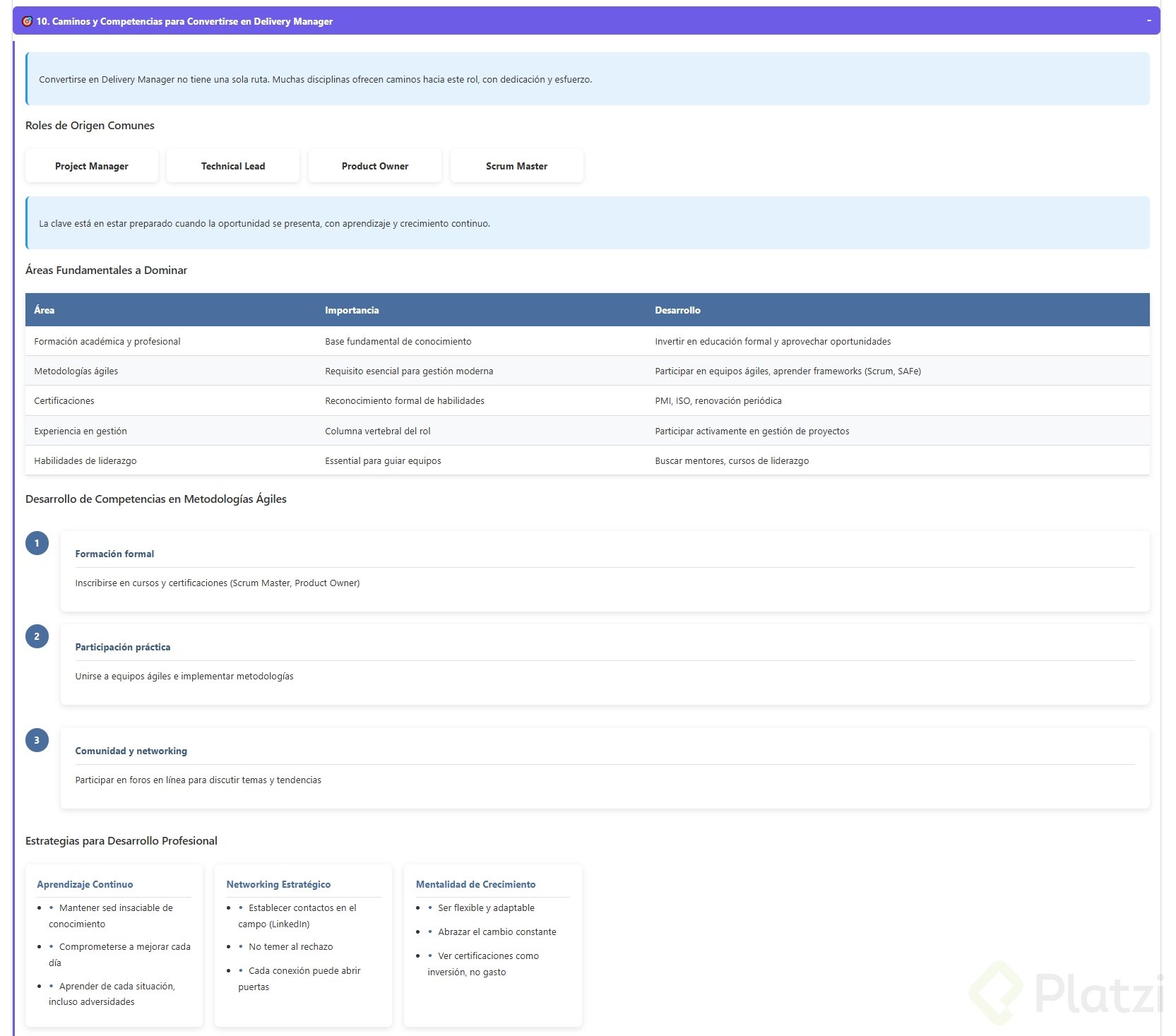The width and height of the screenshot is (1176, 1036).
Task: Click the 'Convertirse en Delivery Manager no tiene una sola ruta' note
Action: point(588,79)
